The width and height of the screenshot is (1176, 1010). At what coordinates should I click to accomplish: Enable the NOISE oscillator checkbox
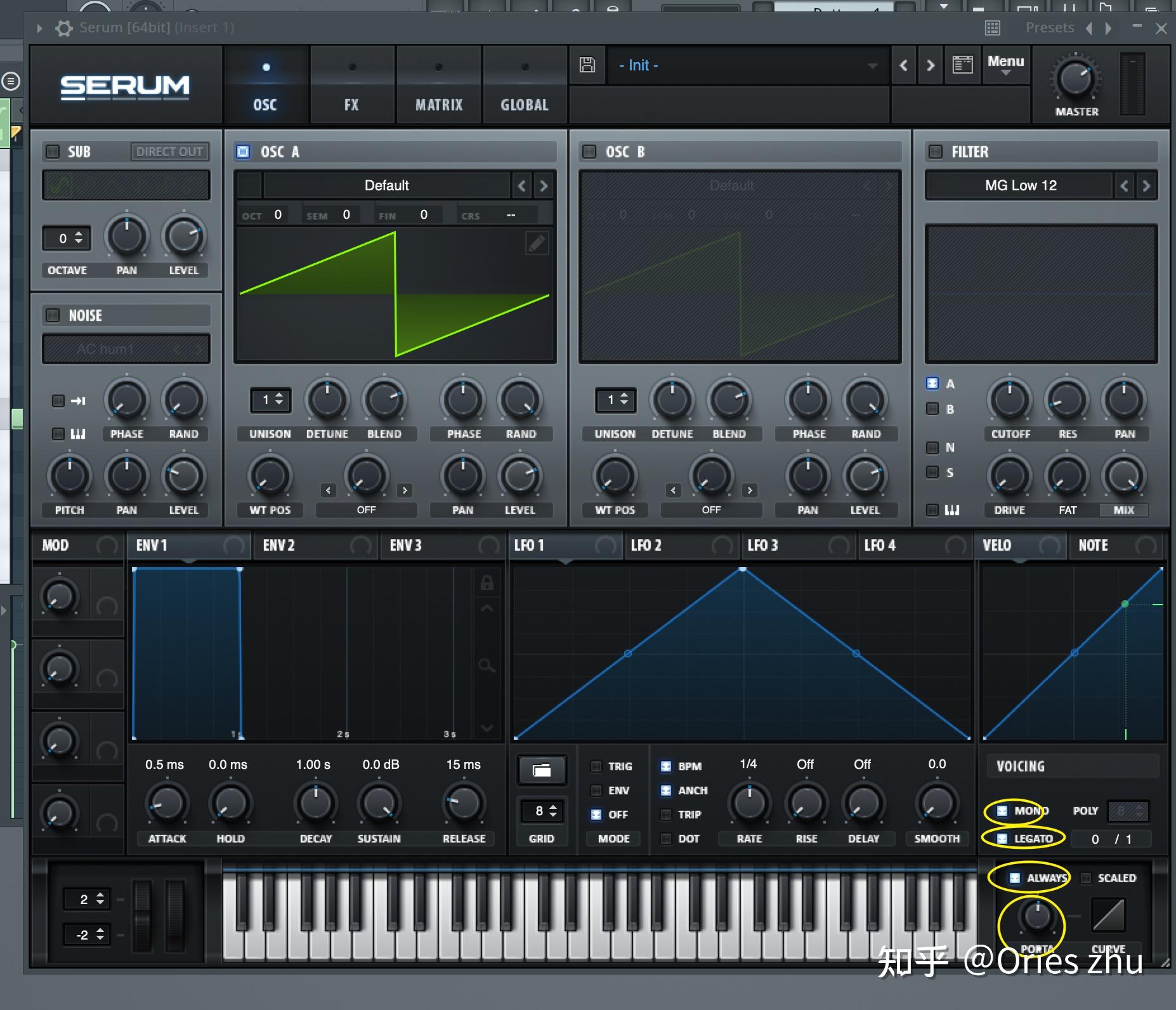(53, 315)
